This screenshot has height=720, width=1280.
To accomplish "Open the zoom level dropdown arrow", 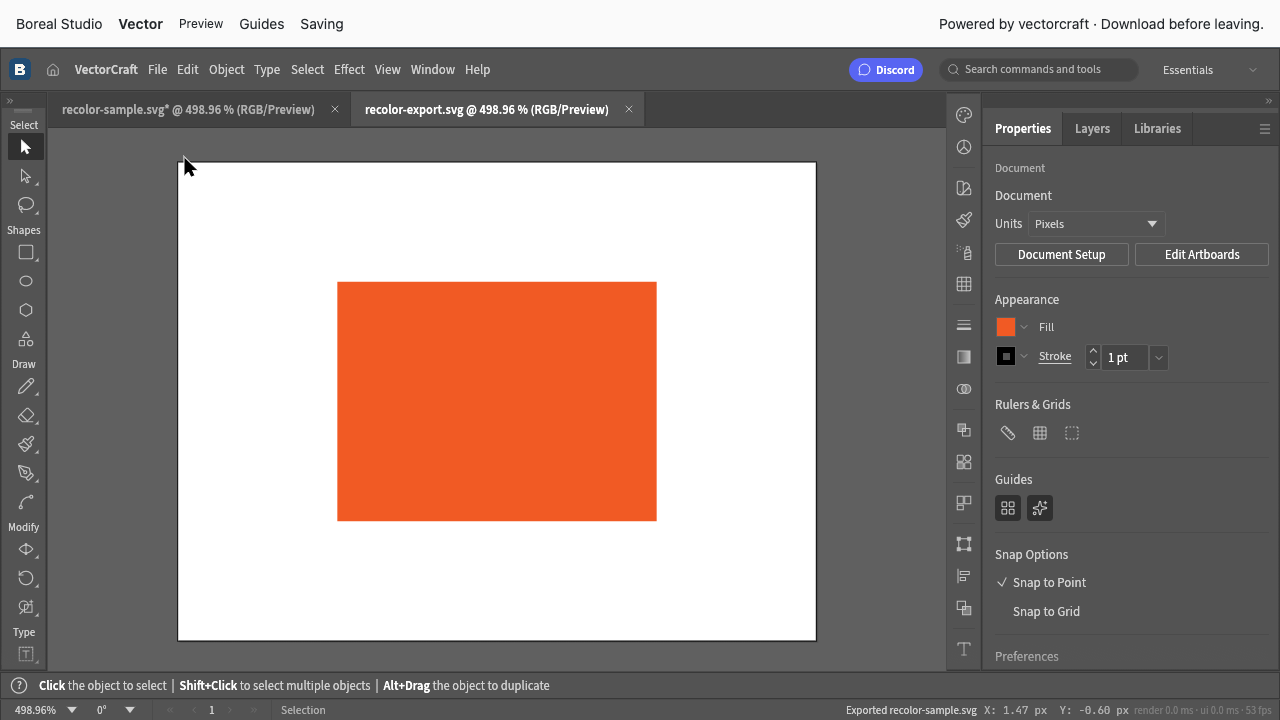I will coord(72,710).
